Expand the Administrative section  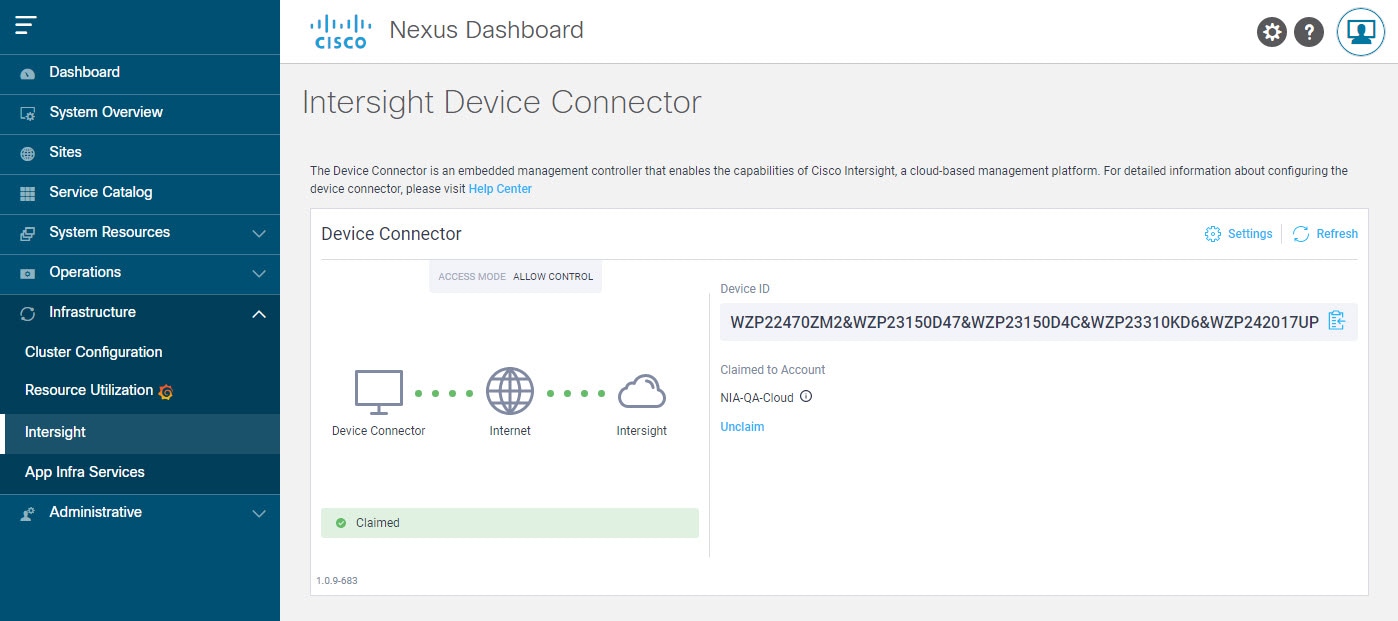[x=259, y=513]
